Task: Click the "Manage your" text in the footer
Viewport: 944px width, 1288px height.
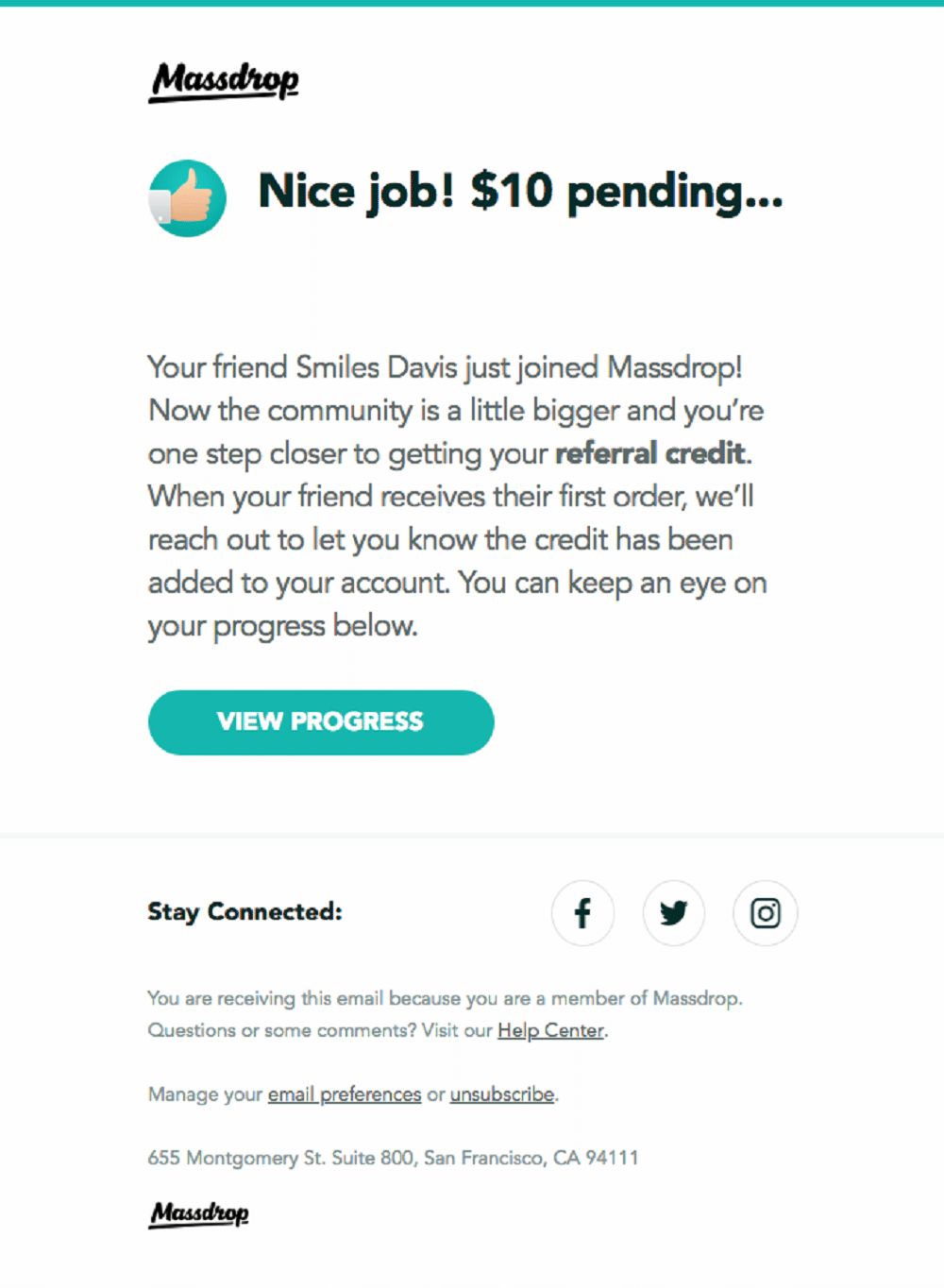Action: tap(205, 1094)
